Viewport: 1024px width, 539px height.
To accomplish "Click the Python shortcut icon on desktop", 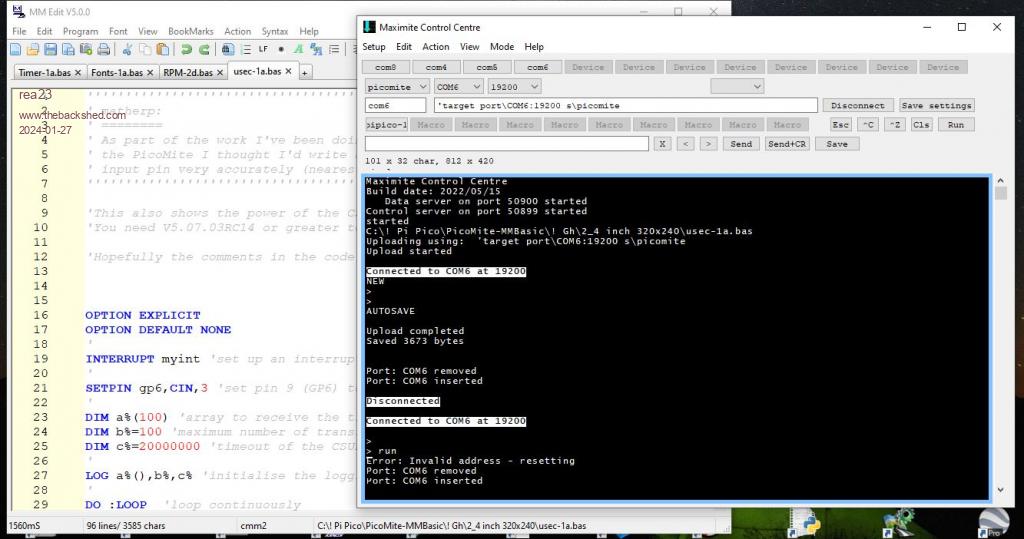I will (810, 521).
